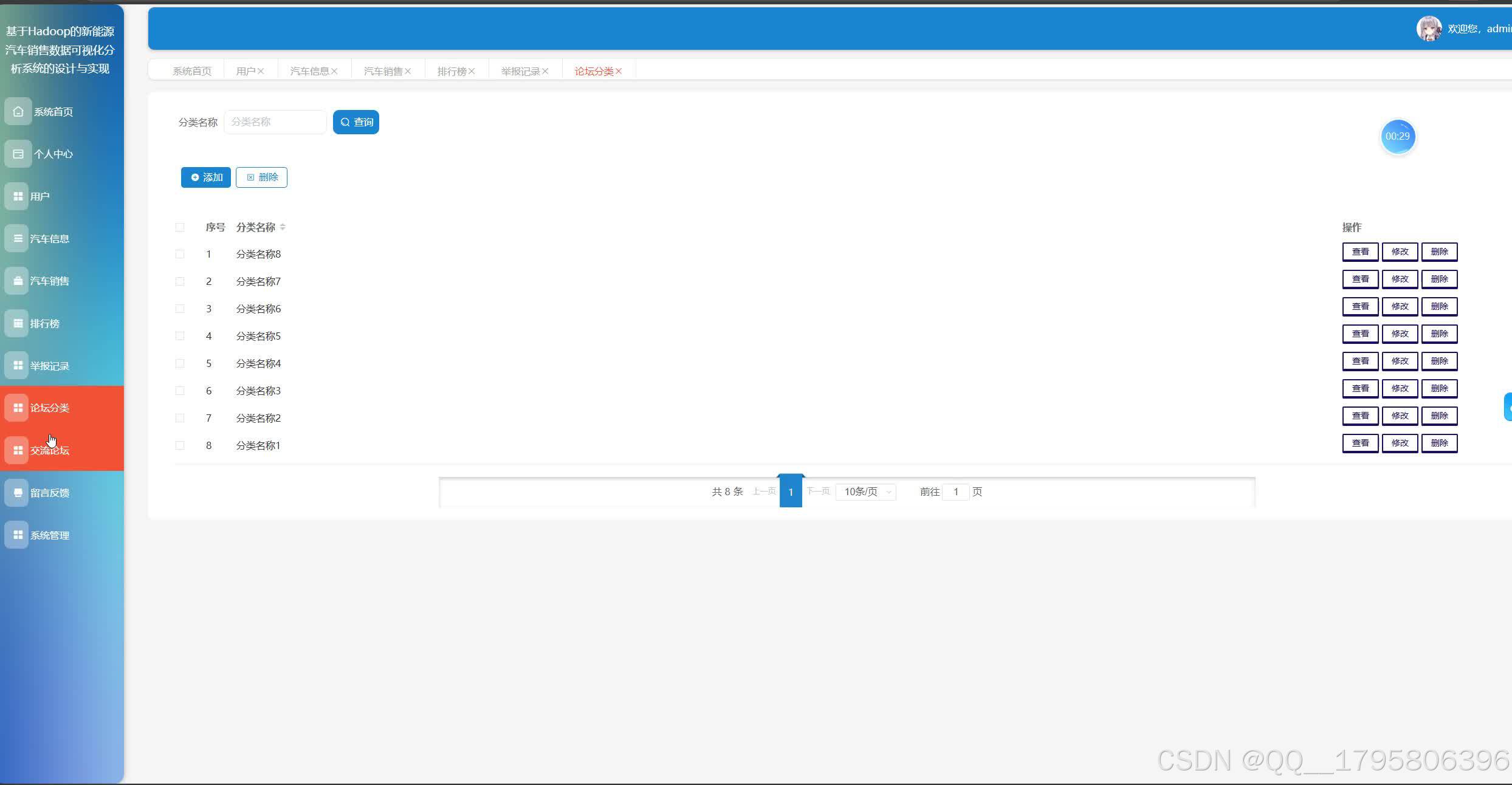Open the 10条/页 page size dropdown
This screenshot has height=785, width=1512.
(866, 492)
